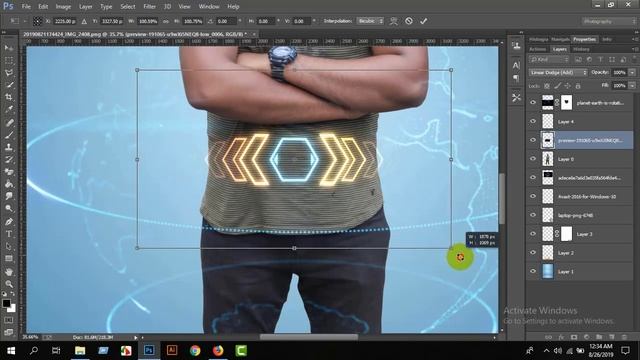Click the lock position icon
640x360 pixels.
pyautogui.click(x=568, y=86)
